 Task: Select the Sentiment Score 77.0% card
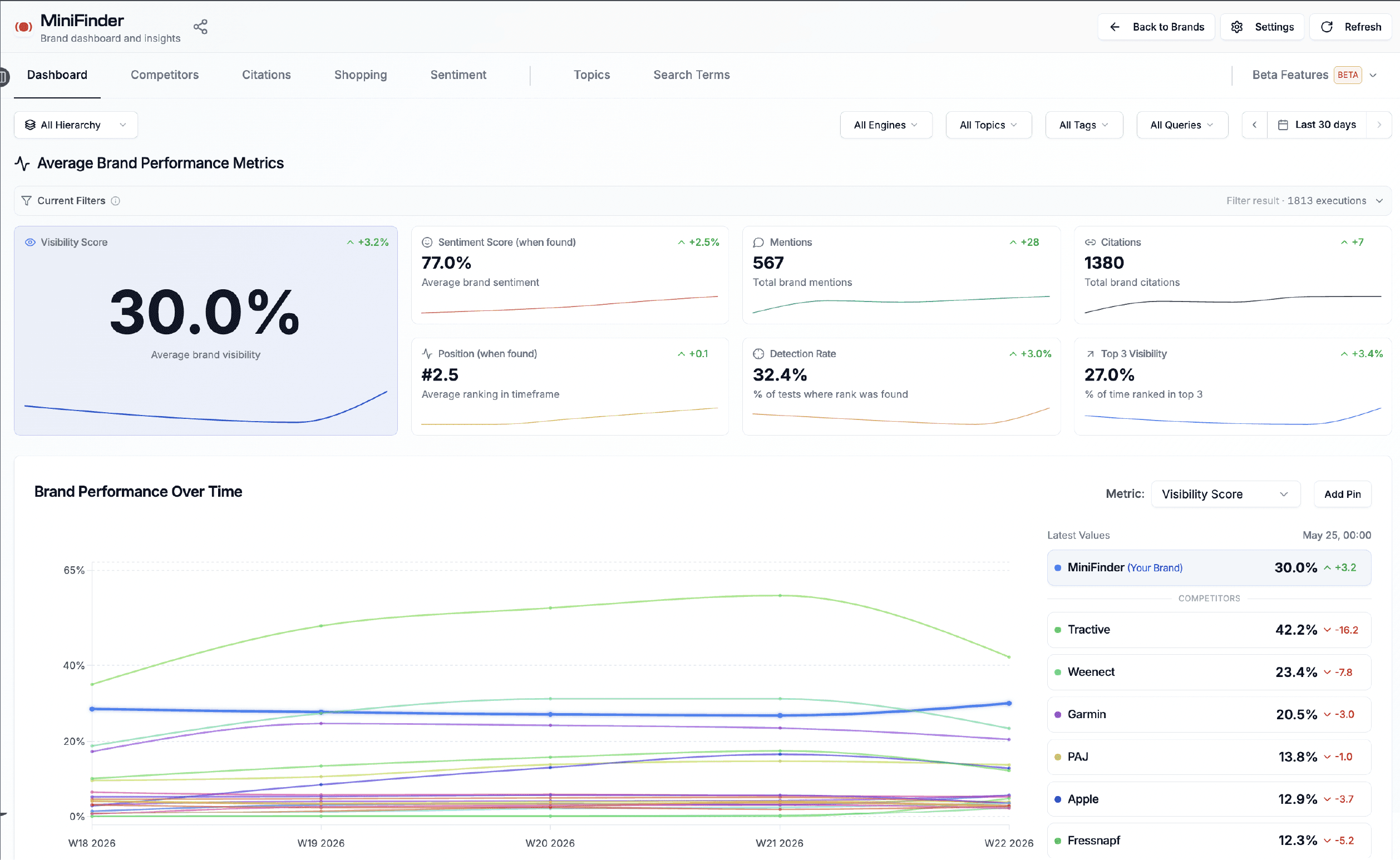(x=569, y=275)
